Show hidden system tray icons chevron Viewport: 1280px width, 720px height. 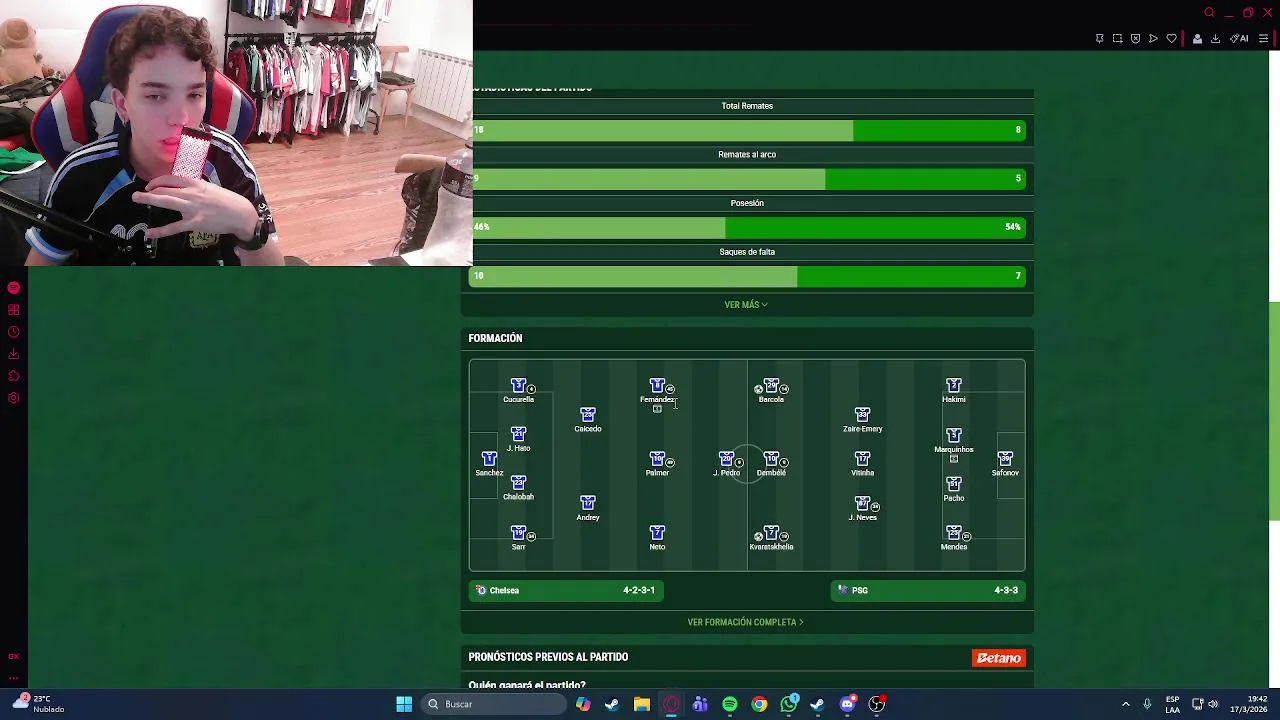click(x=1126, y=704)
